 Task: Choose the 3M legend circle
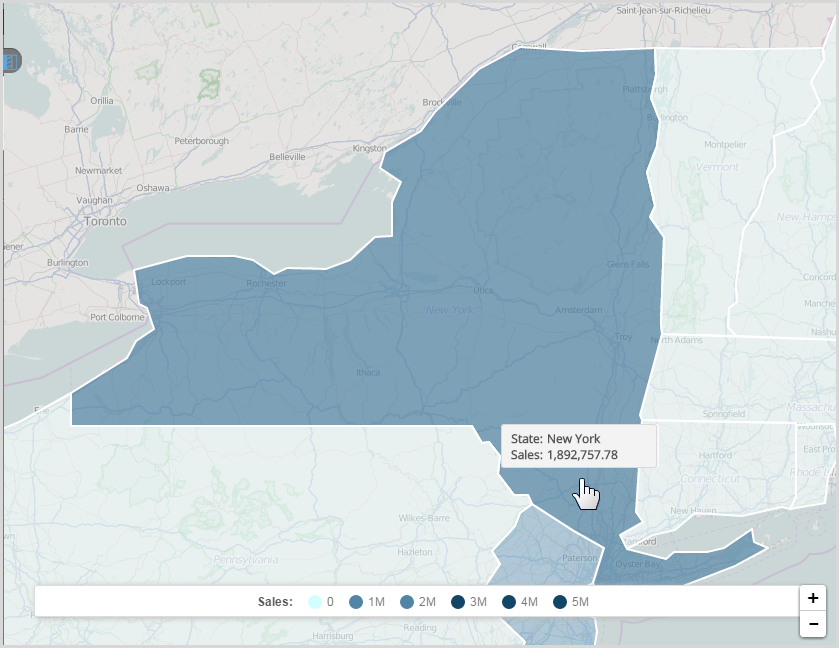[457, 602]
